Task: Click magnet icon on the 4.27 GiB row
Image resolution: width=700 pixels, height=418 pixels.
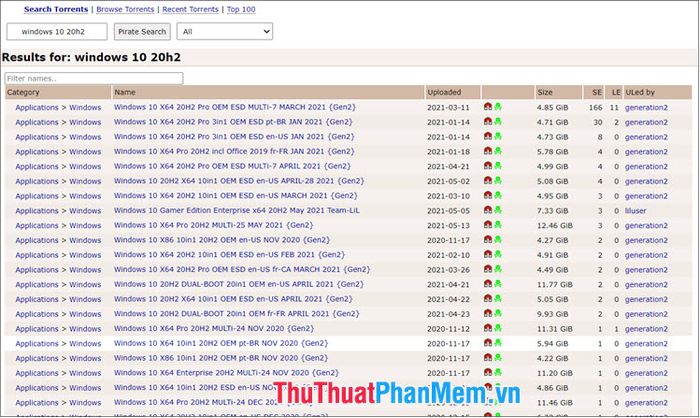Action: click(x=488, y=239)
